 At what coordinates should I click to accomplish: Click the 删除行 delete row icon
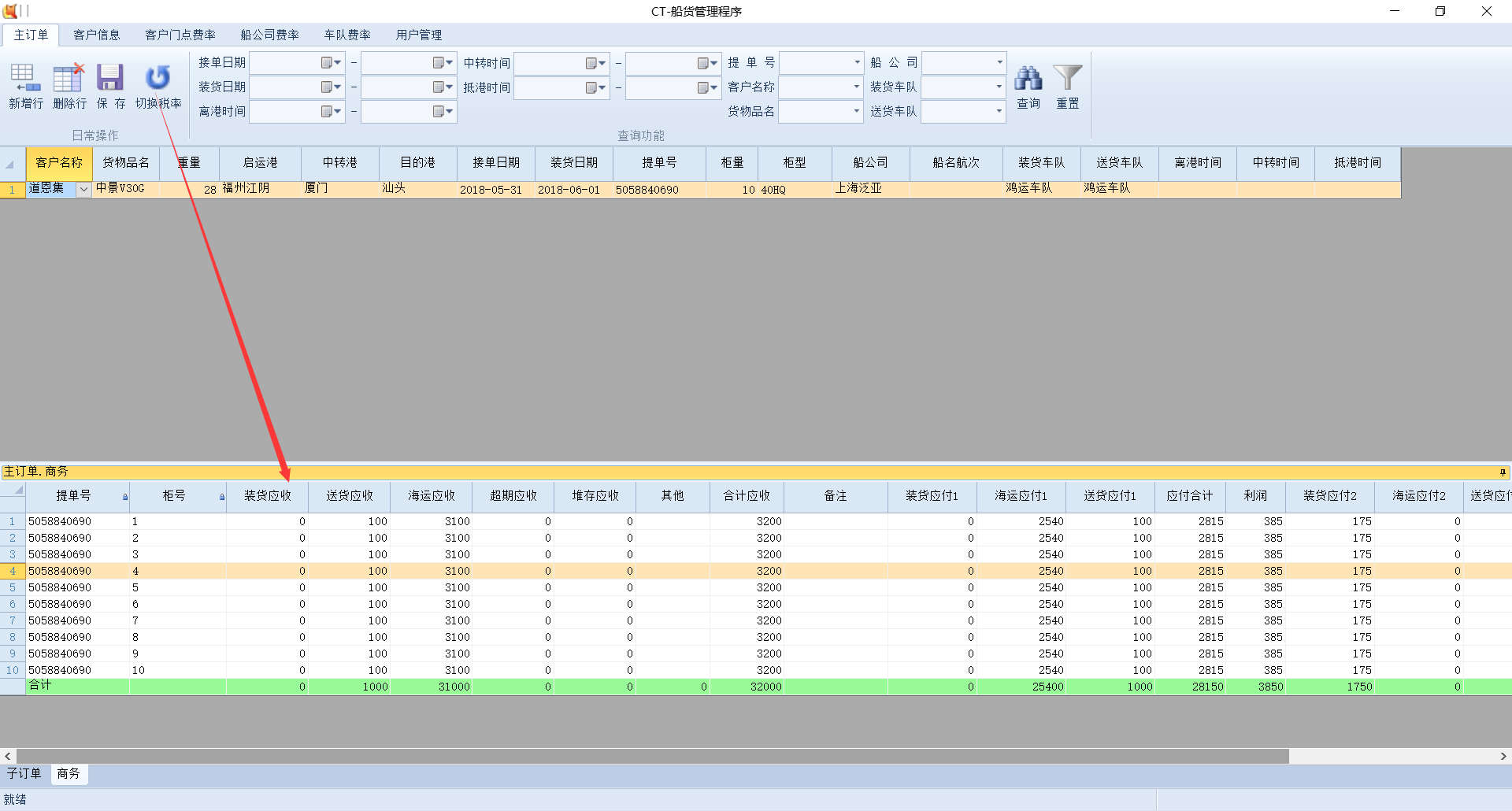coord(69,79)
